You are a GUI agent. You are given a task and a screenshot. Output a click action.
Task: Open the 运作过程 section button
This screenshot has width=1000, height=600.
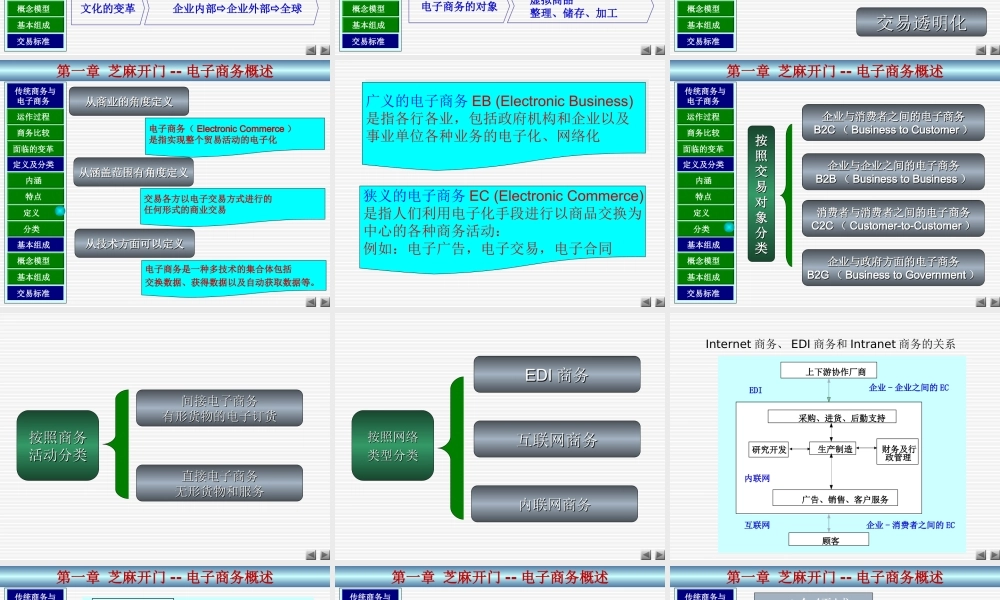tap(35, 118)
